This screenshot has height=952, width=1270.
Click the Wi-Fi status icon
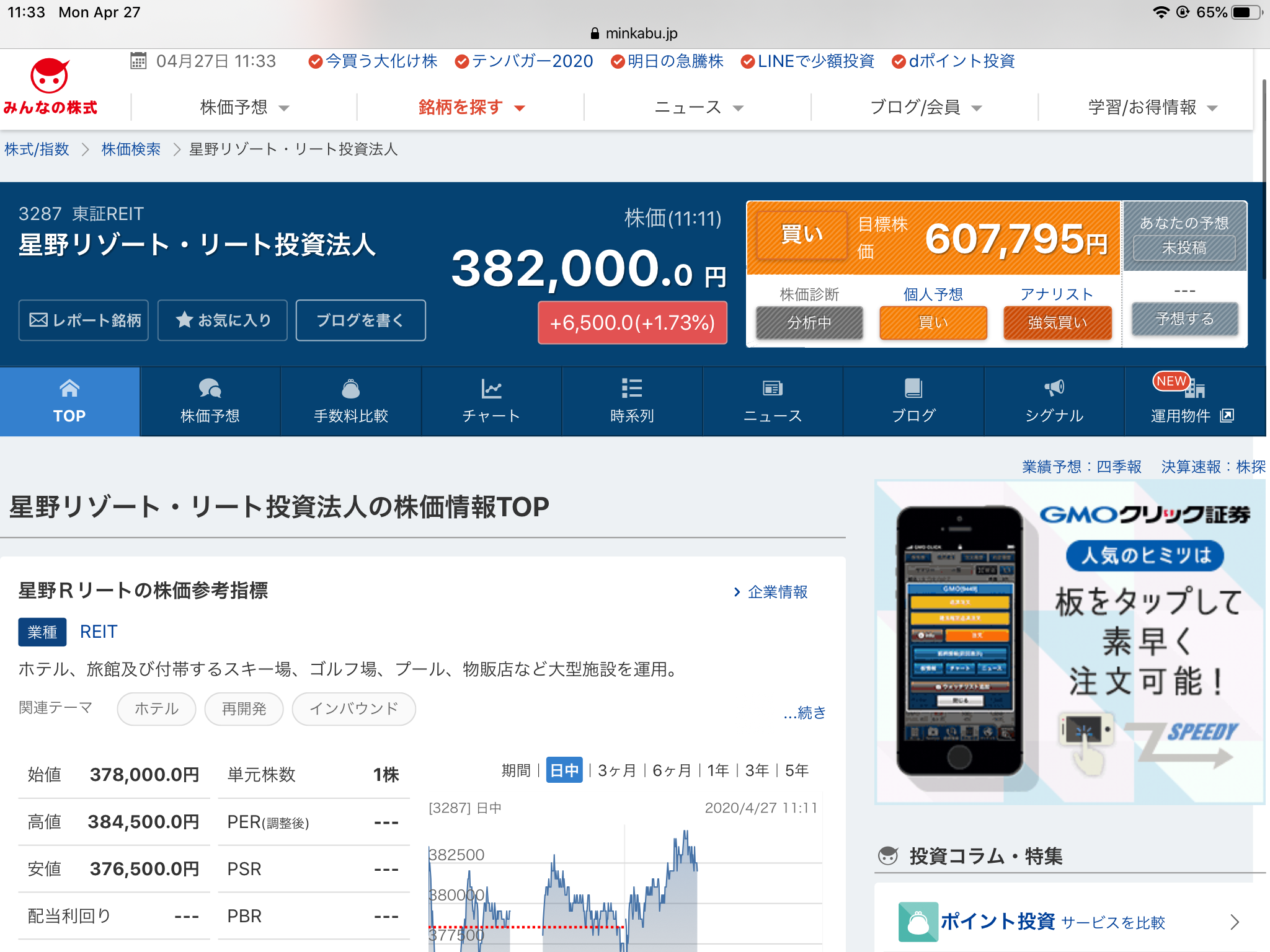[x=1160, y=12]
